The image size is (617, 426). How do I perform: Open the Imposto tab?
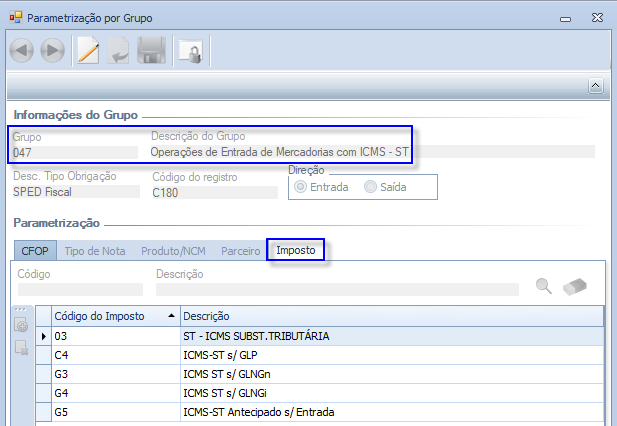click(296, 250)
